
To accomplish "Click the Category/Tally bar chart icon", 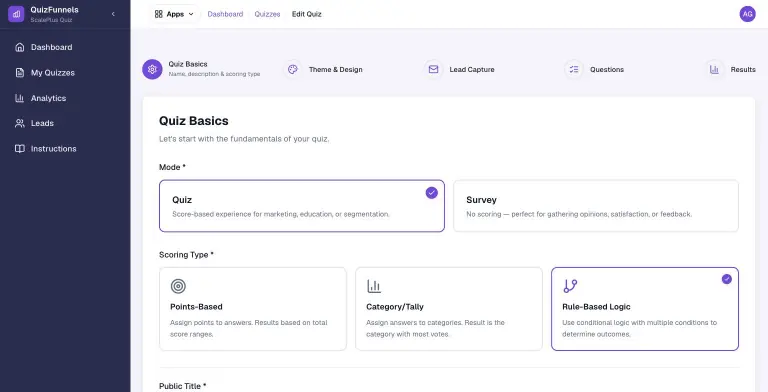I will (x=374, y=286).
